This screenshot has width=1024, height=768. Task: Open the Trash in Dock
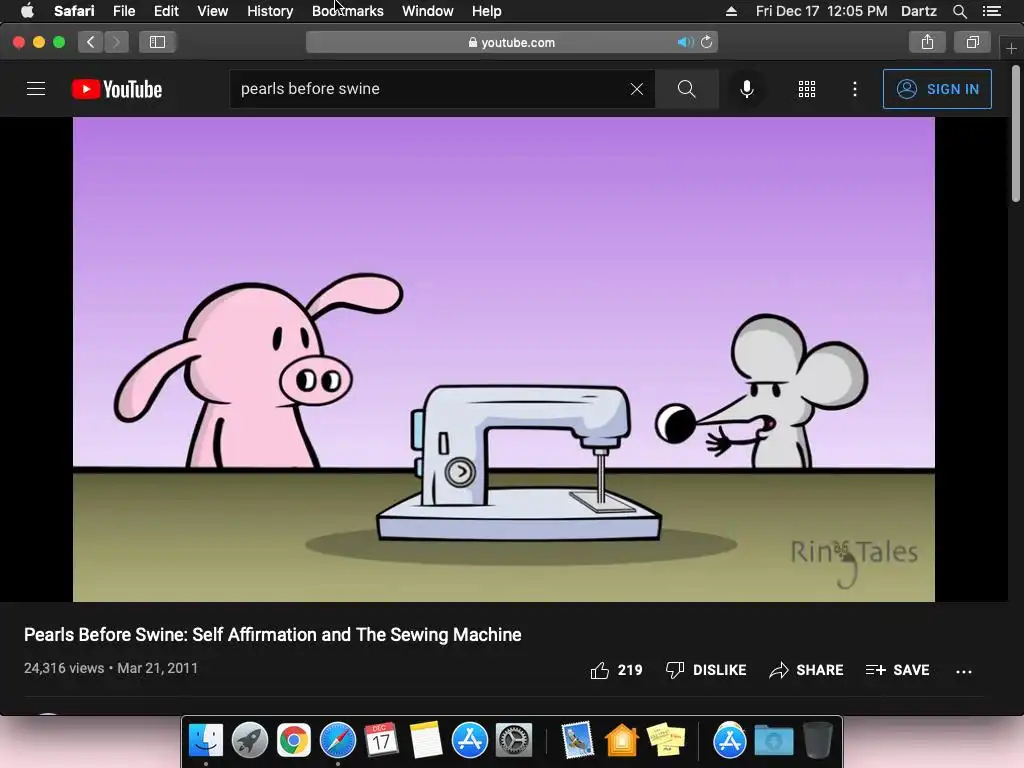coord(817,741)
